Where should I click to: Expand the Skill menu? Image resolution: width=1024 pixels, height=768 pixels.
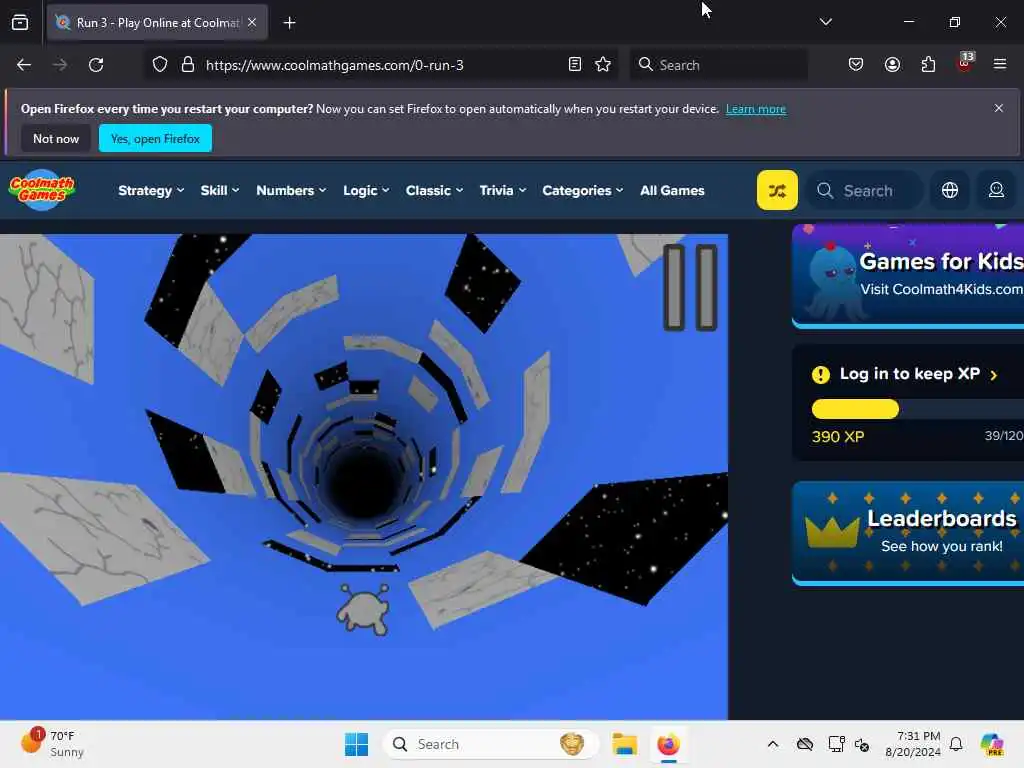tap(219, 191)
